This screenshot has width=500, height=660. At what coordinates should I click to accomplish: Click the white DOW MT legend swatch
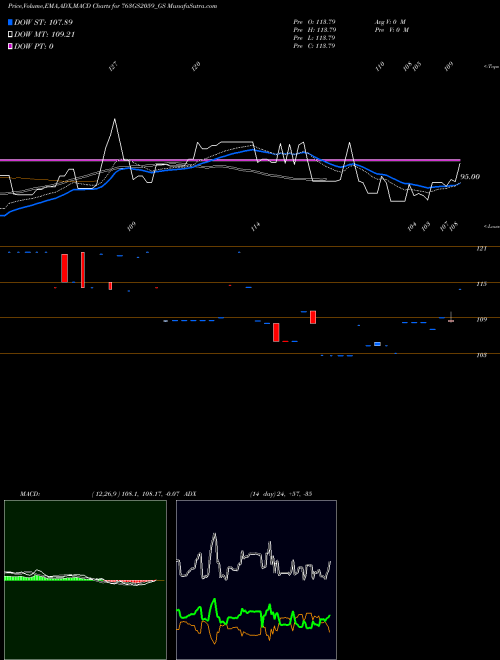(x=10, y=35)
